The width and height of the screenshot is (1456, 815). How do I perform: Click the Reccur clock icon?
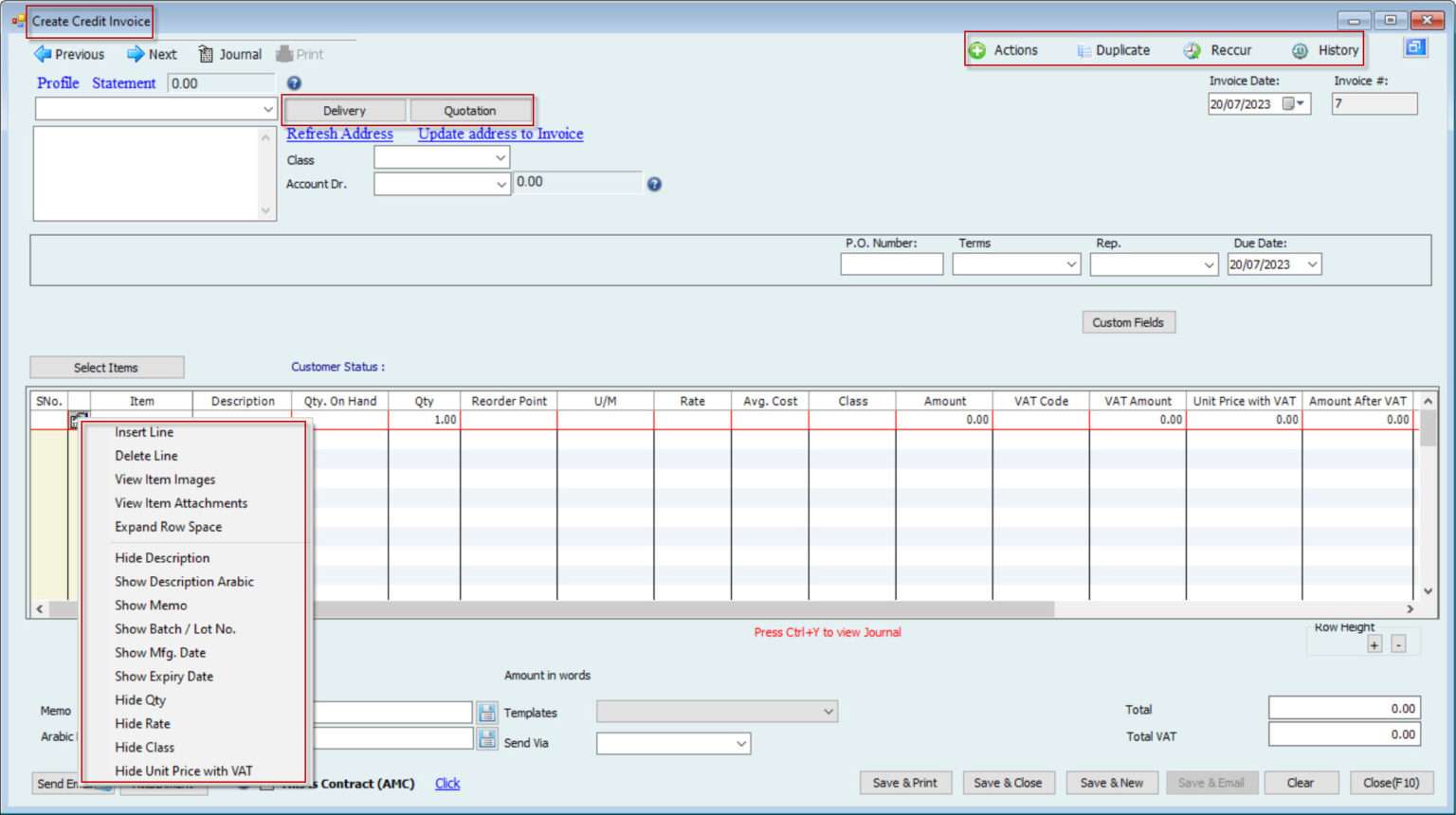coord(1192,51)
